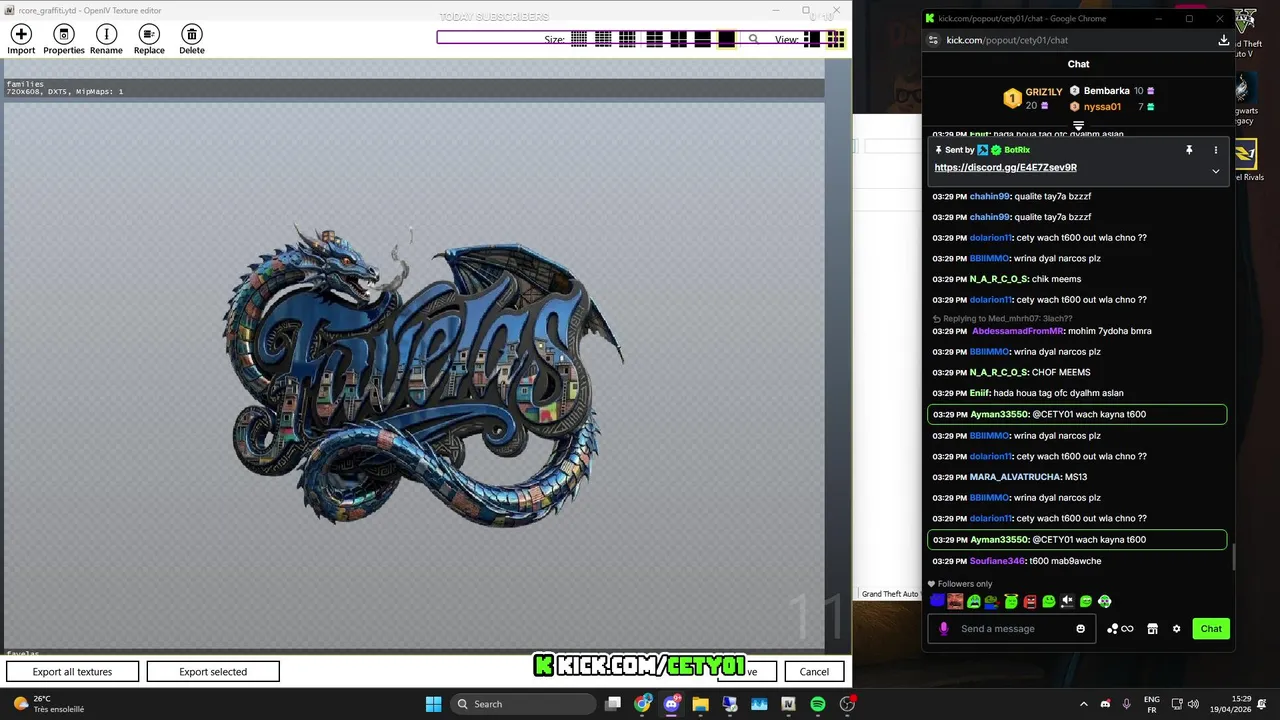
Task: Click username MARA_ALVATRUCHA in chat
Action: click(1015, 477)
